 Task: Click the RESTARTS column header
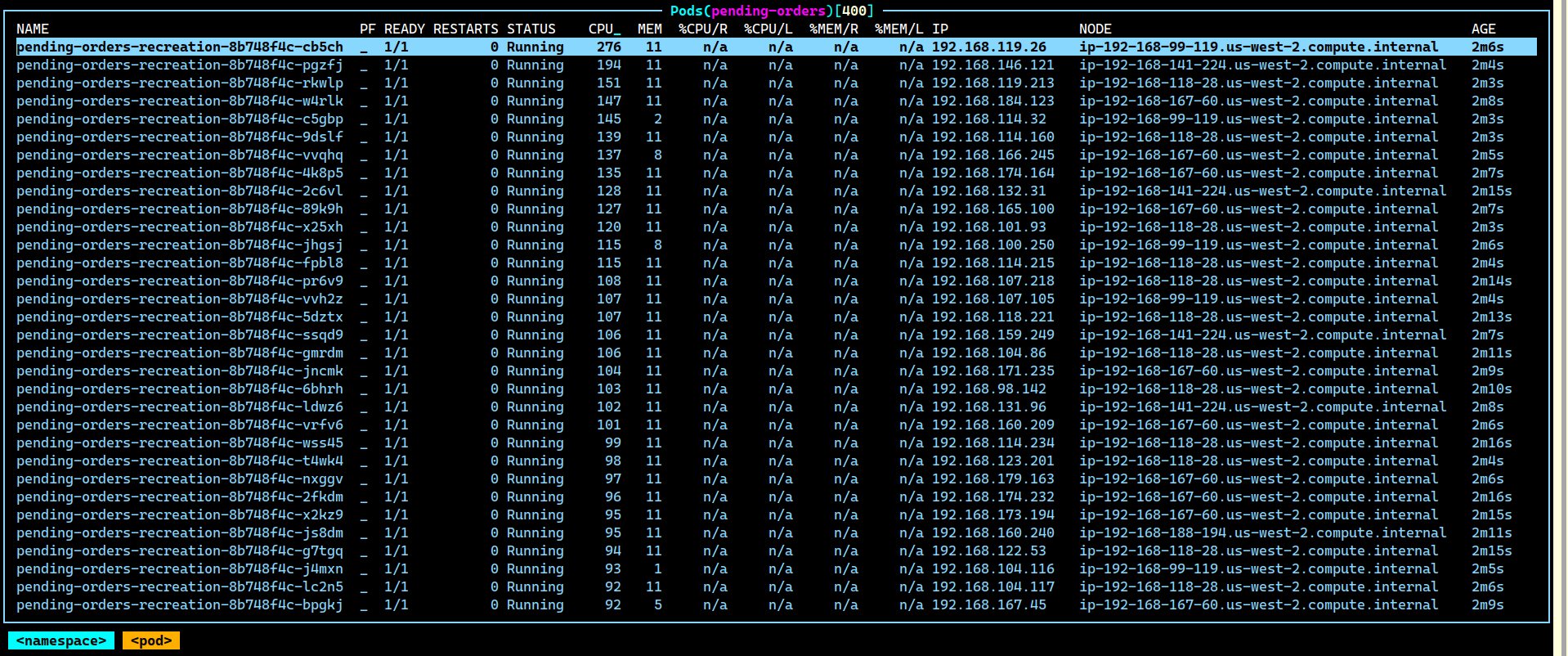point(465,29)
